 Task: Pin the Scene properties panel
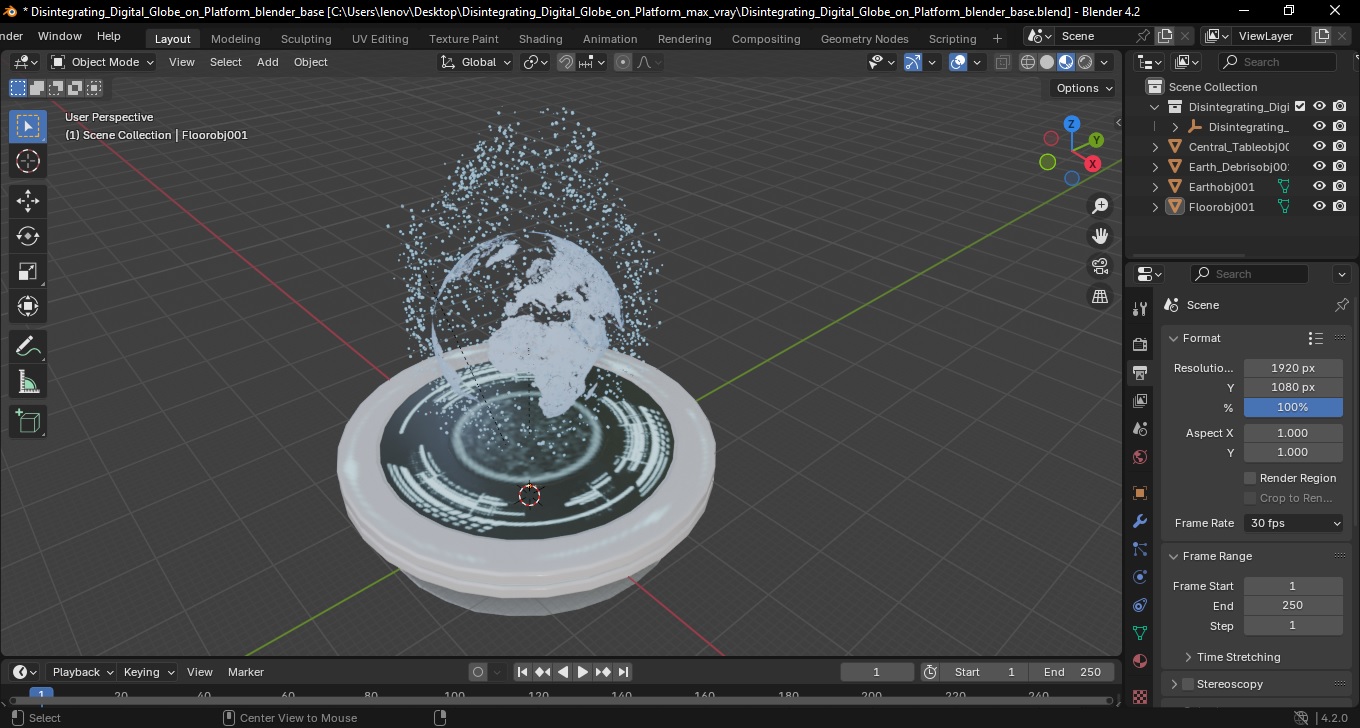tap(1341, 305)
